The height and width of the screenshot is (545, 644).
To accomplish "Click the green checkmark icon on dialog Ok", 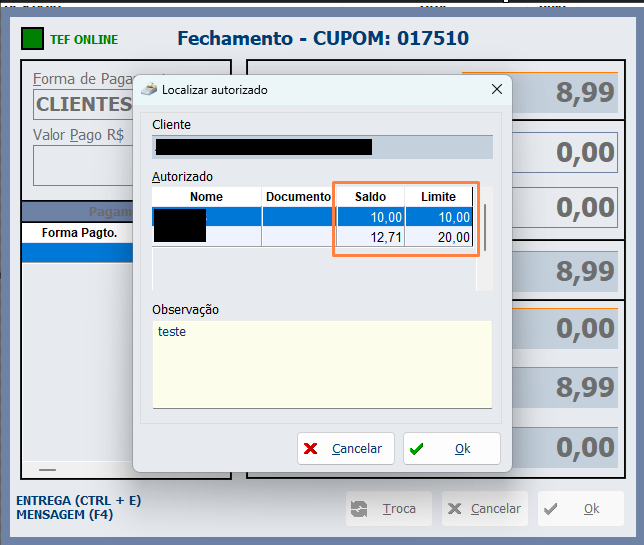I will 417,449.
